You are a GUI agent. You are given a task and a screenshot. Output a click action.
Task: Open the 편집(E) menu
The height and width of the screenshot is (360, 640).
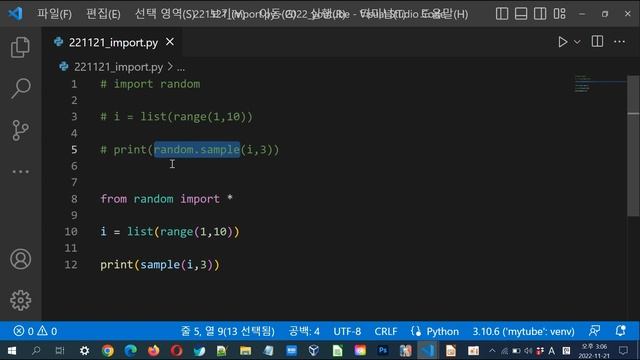tap(103, 14)
